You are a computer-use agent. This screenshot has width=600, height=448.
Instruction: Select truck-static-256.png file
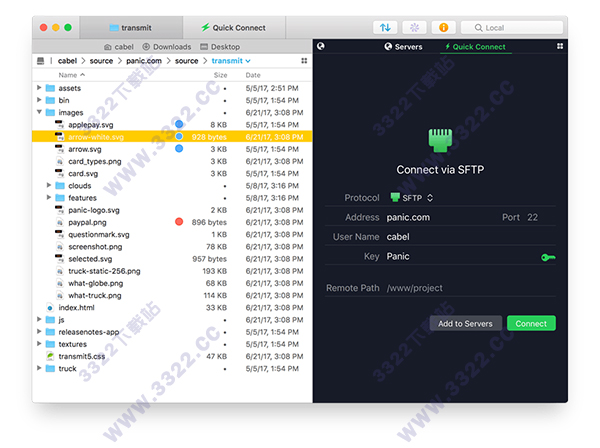(104, 271)
